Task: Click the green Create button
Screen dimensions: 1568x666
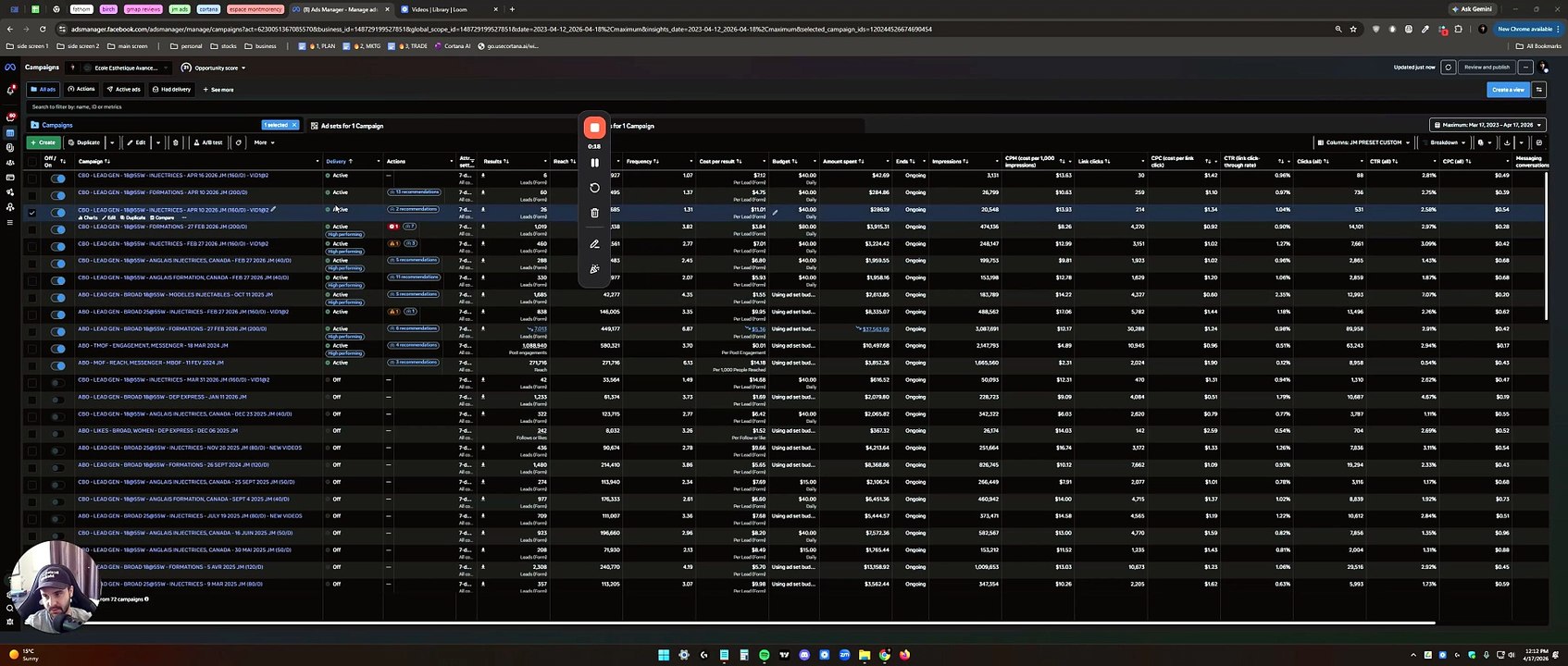Action: click(43, 142)
